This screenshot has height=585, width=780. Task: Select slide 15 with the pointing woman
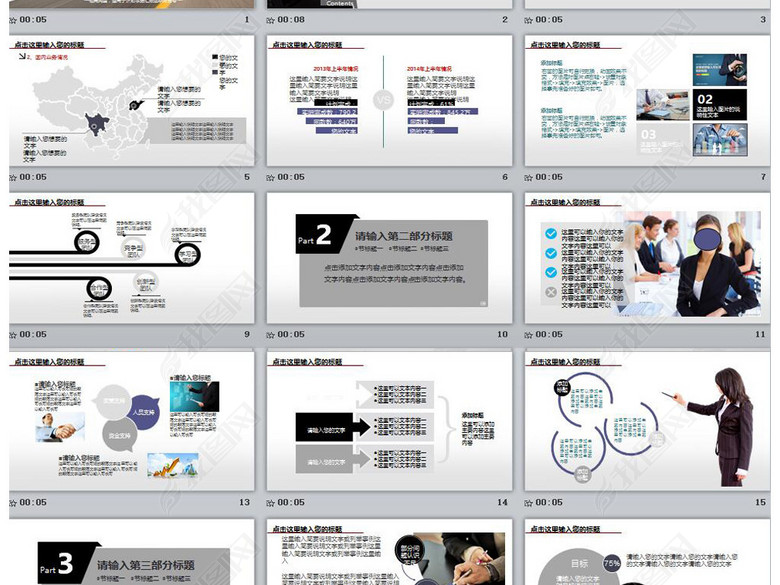[646, 425]
